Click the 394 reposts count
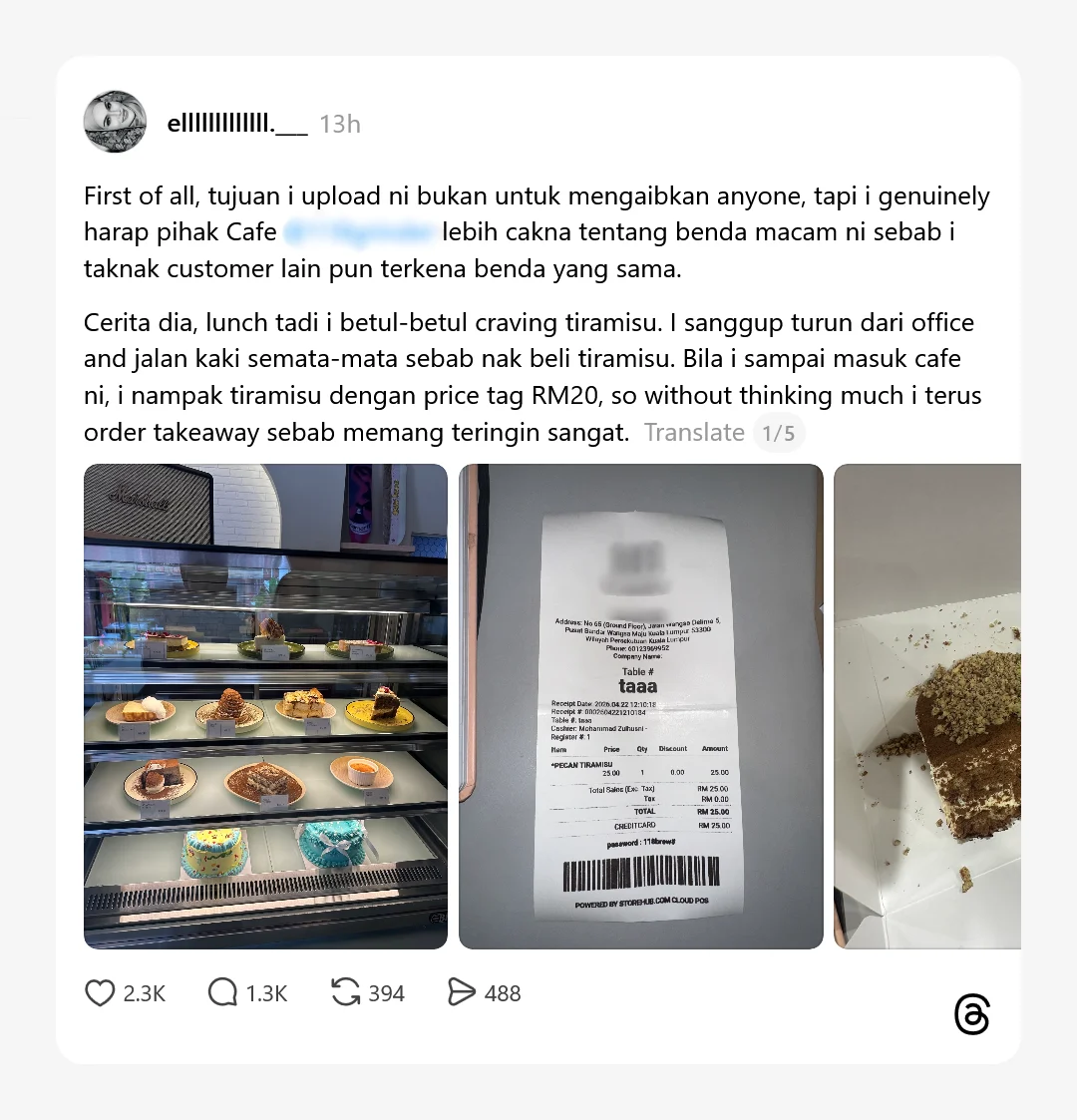The width and height of the screenshot is (1077, 1120). [x=386, y=993]
